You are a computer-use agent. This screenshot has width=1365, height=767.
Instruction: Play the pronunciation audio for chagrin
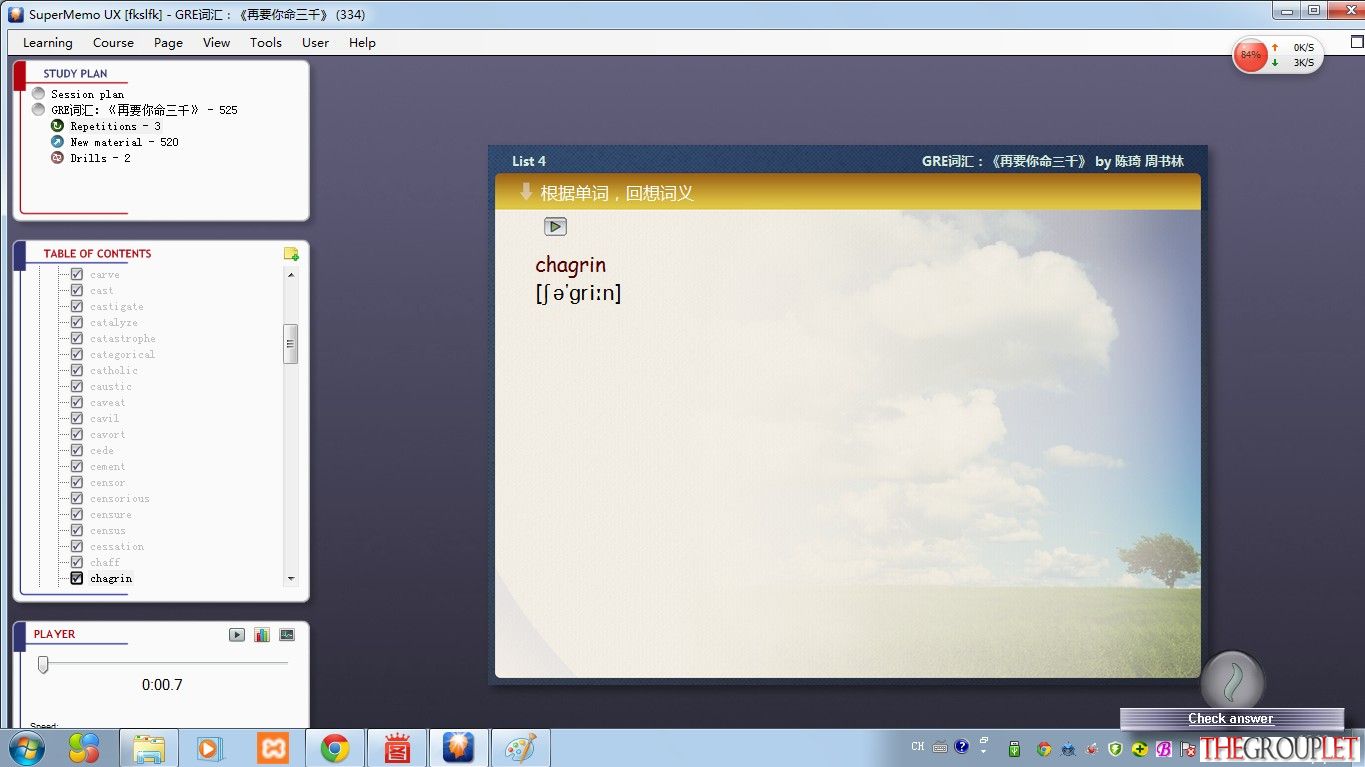tap(555, 227)
